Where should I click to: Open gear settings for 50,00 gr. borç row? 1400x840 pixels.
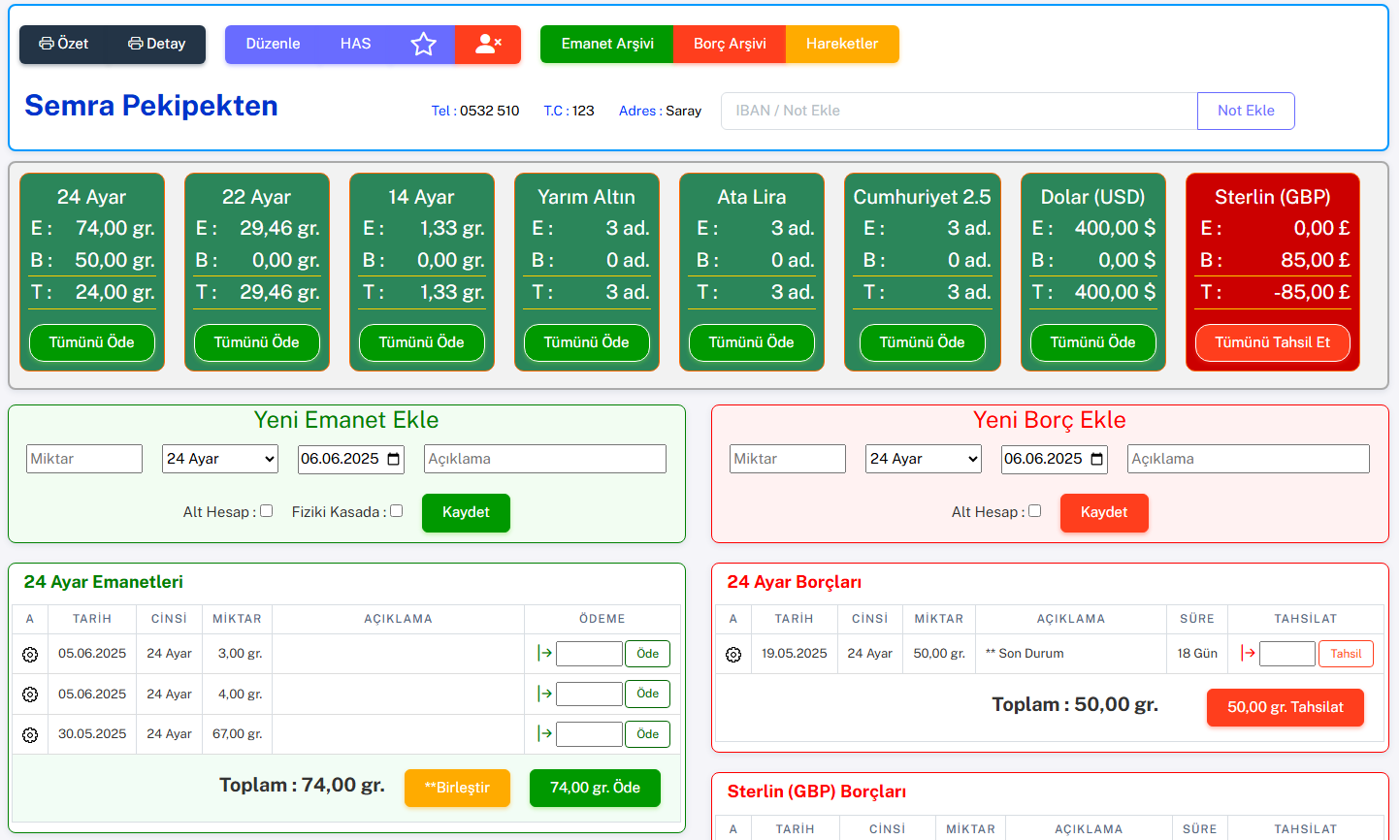coord(733,655)
